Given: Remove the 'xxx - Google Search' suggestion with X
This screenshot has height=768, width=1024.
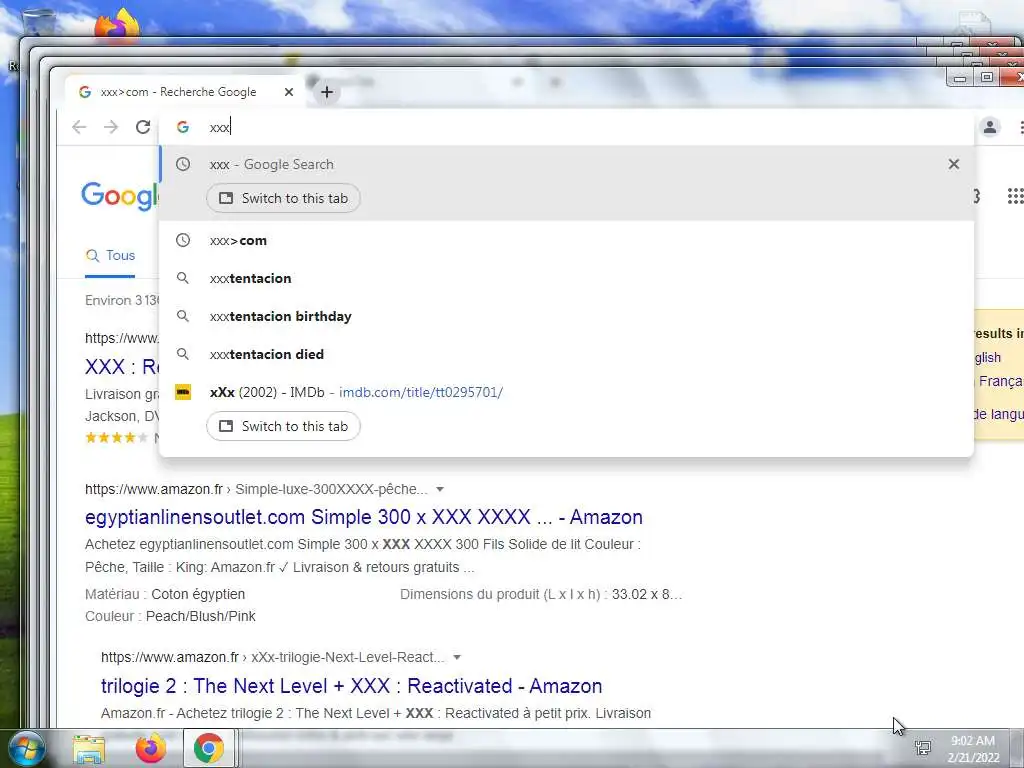Looking at the screenshot, I should point(954,164).
